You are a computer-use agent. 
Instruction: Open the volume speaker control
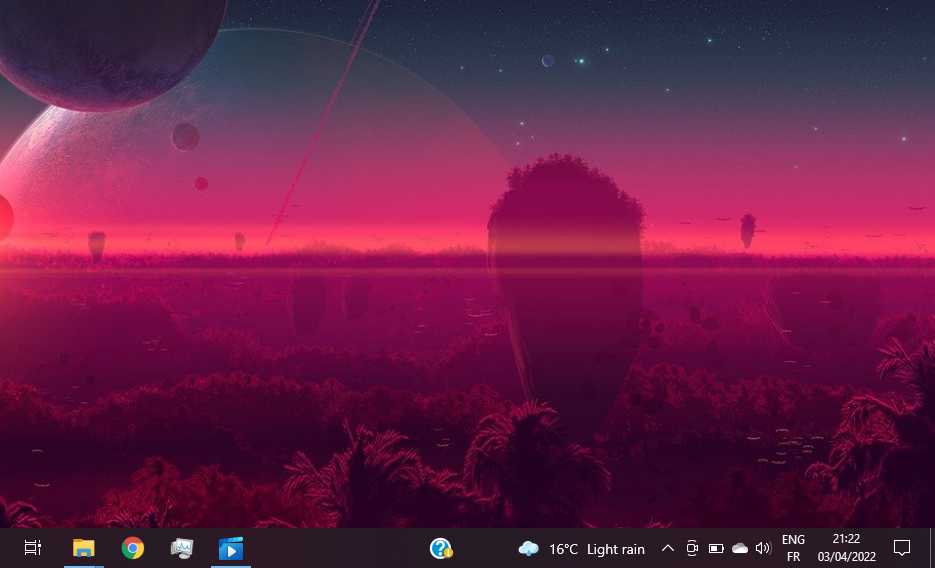763,548
